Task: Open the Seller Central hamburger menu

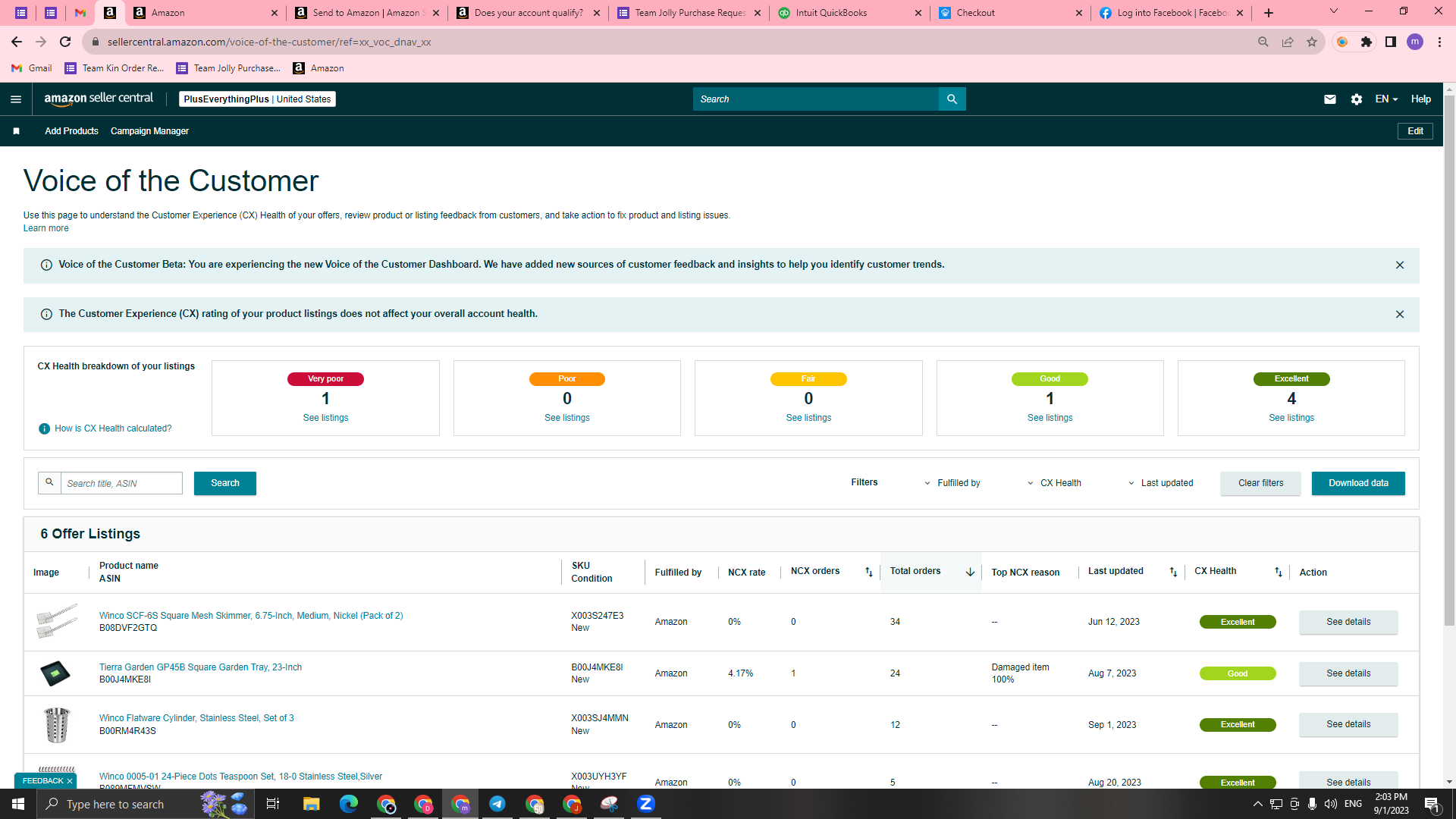Action: 16,99
